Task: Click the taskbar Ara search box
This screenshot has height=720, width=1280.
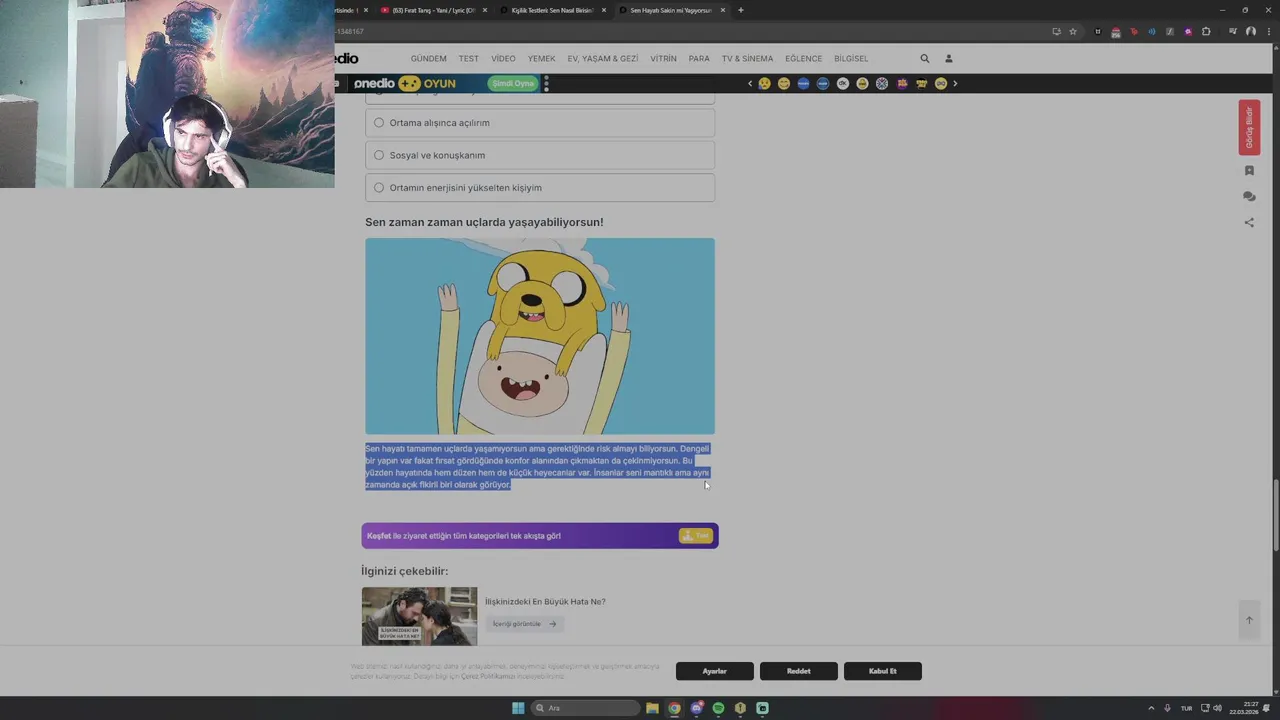Action: coord(586,708)
